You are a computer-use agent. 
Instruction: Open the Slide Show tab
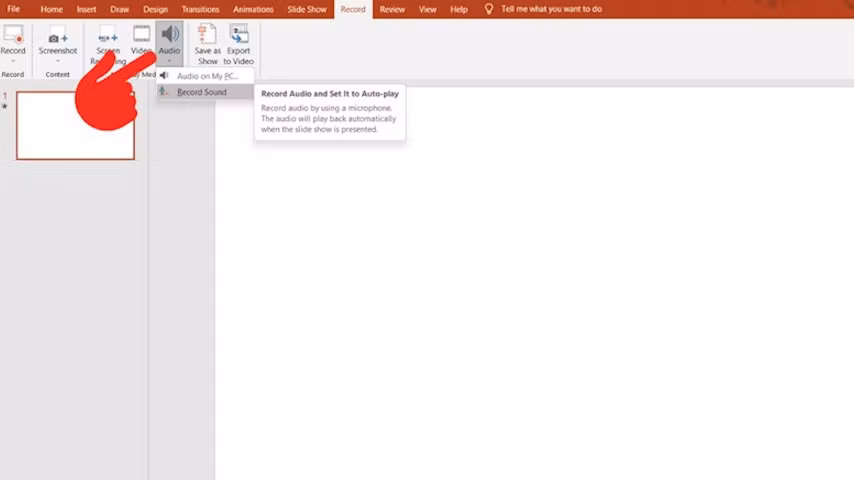[x=307, y=9]
